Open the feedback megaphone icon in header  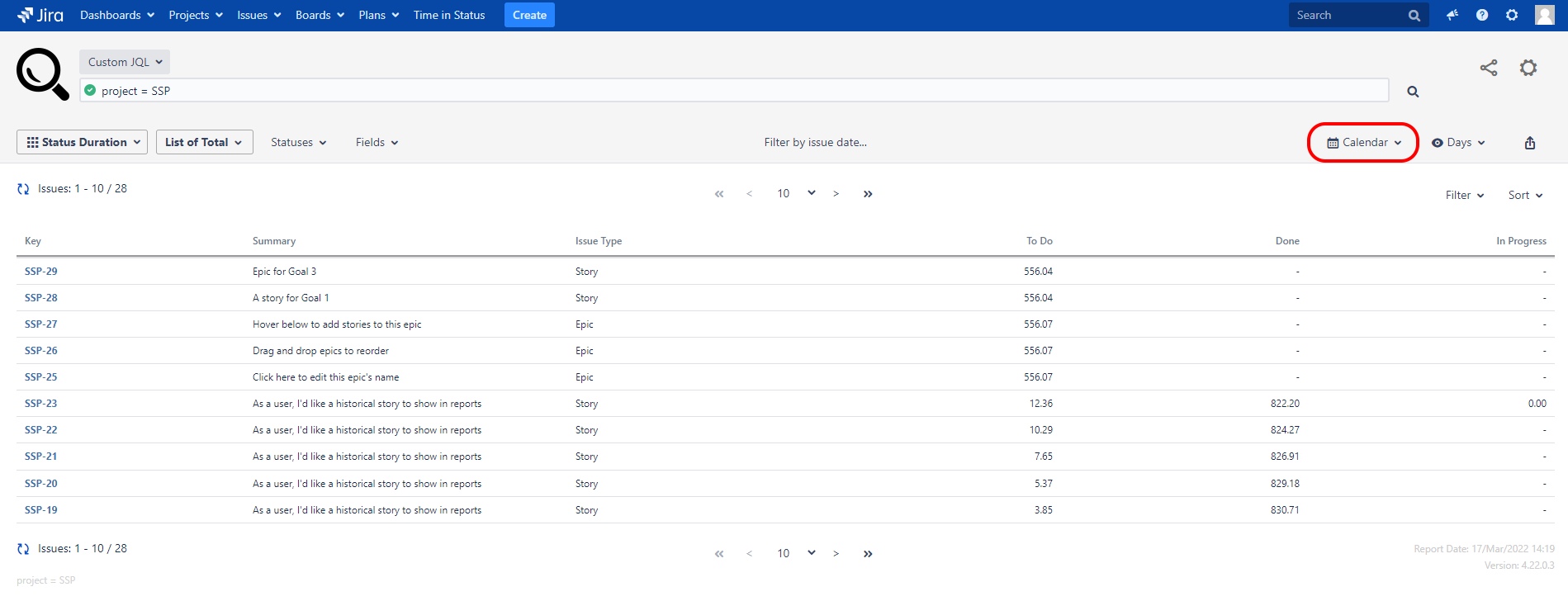[1452, 15]
